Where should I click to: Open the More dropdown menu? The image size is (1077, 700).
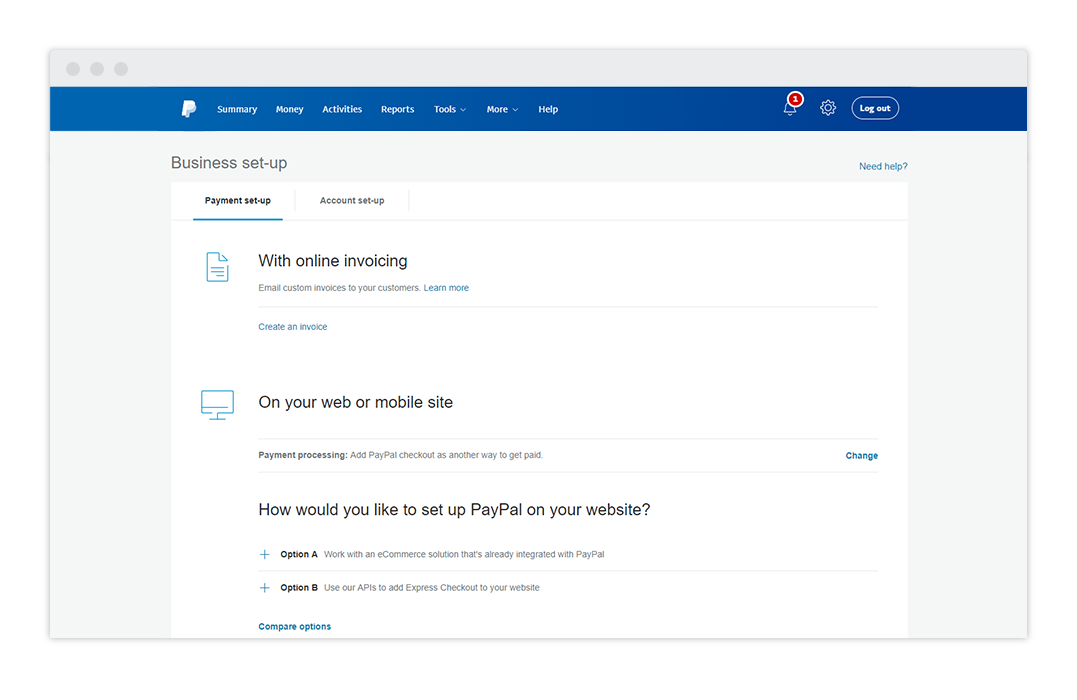(502, 109)
